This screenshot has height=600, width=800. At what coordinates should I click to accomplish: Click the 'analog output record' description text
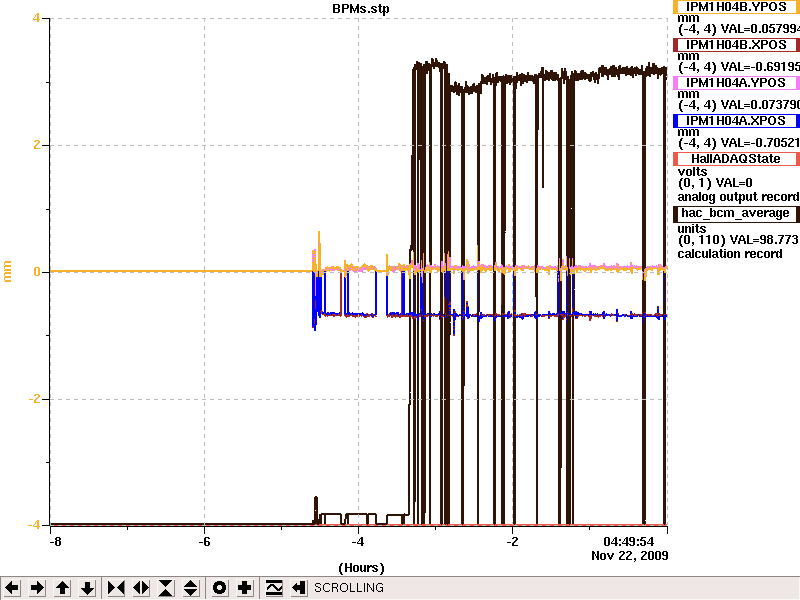point(738,197)
